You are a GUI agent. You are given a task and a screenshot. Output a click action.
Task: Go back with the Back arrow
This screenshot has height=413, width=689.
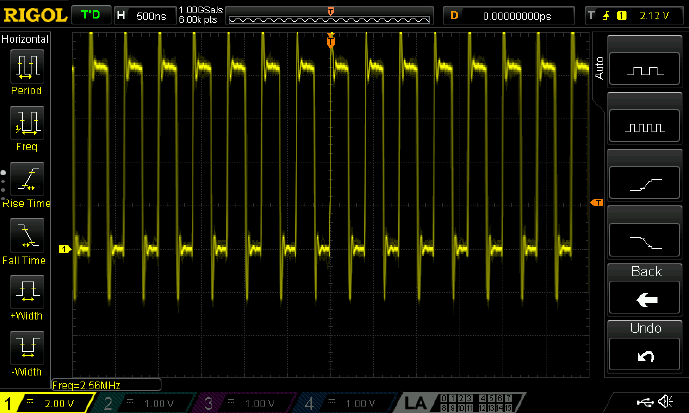click(x=645, y=299)
